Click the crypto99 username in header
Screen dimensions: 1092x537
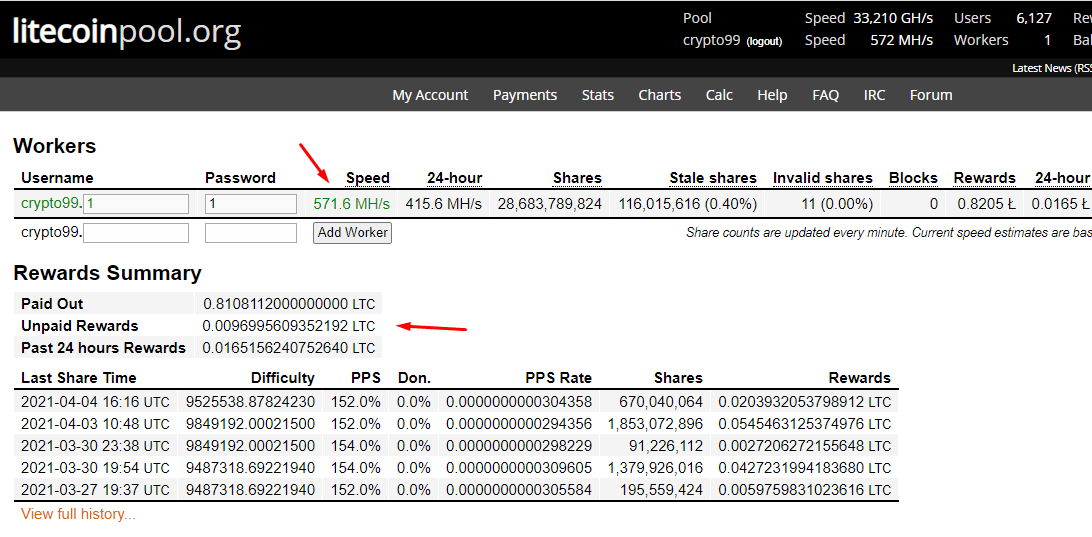click(712, 40)
